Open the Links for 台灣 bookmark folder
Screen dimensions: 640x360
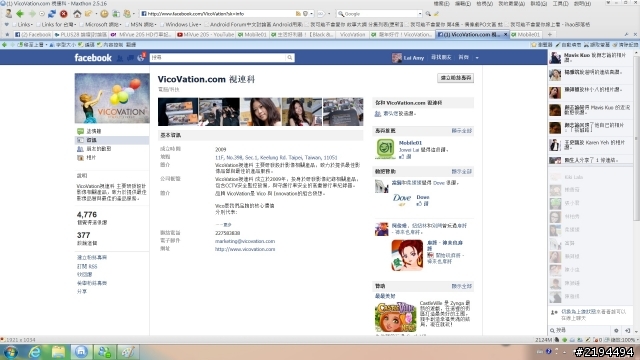(x=56, y=24)
